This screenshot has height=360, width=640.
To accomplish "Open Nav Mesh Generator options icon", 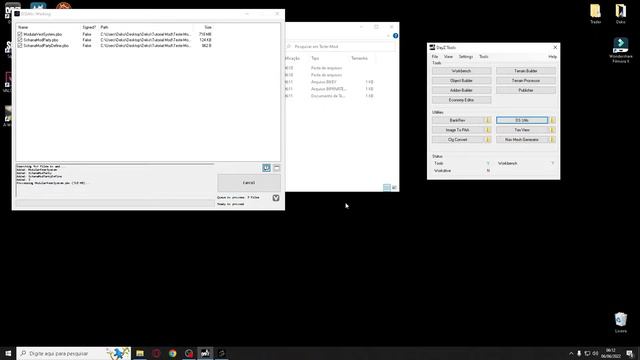I will point(553,140).
